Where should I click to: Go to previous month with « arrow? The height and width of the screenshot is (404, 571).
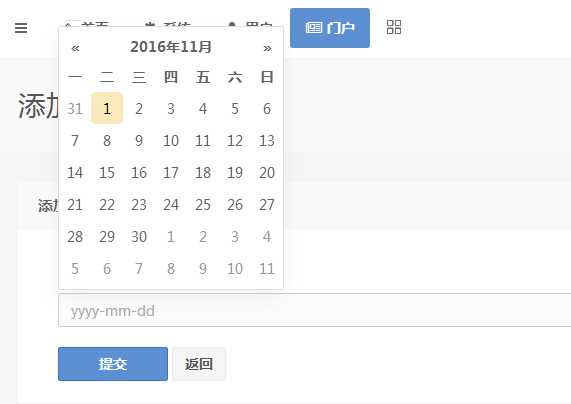tap(75, 48)
